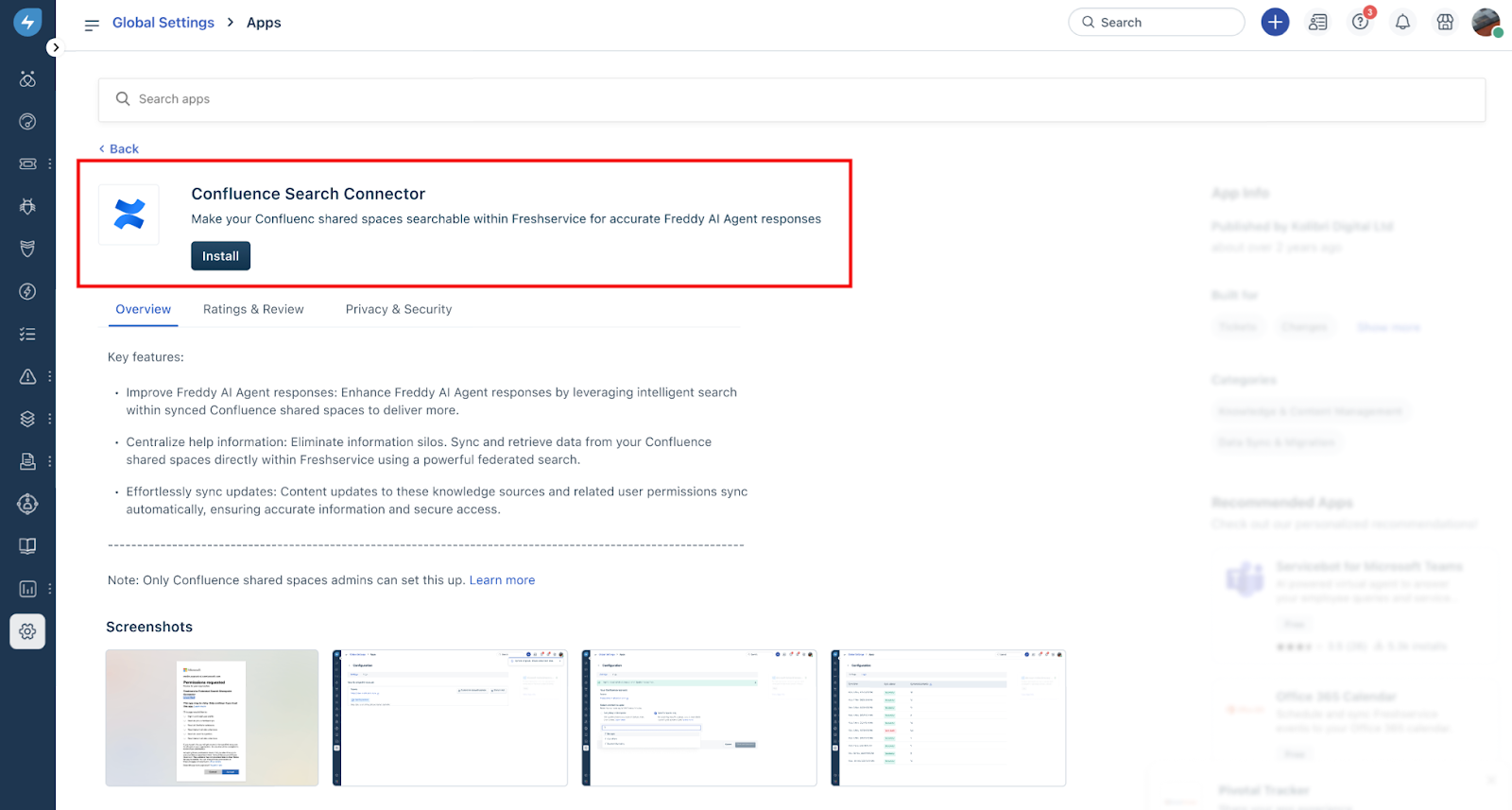Expand the tickets submenu dots in sidebar

[50, 164]
